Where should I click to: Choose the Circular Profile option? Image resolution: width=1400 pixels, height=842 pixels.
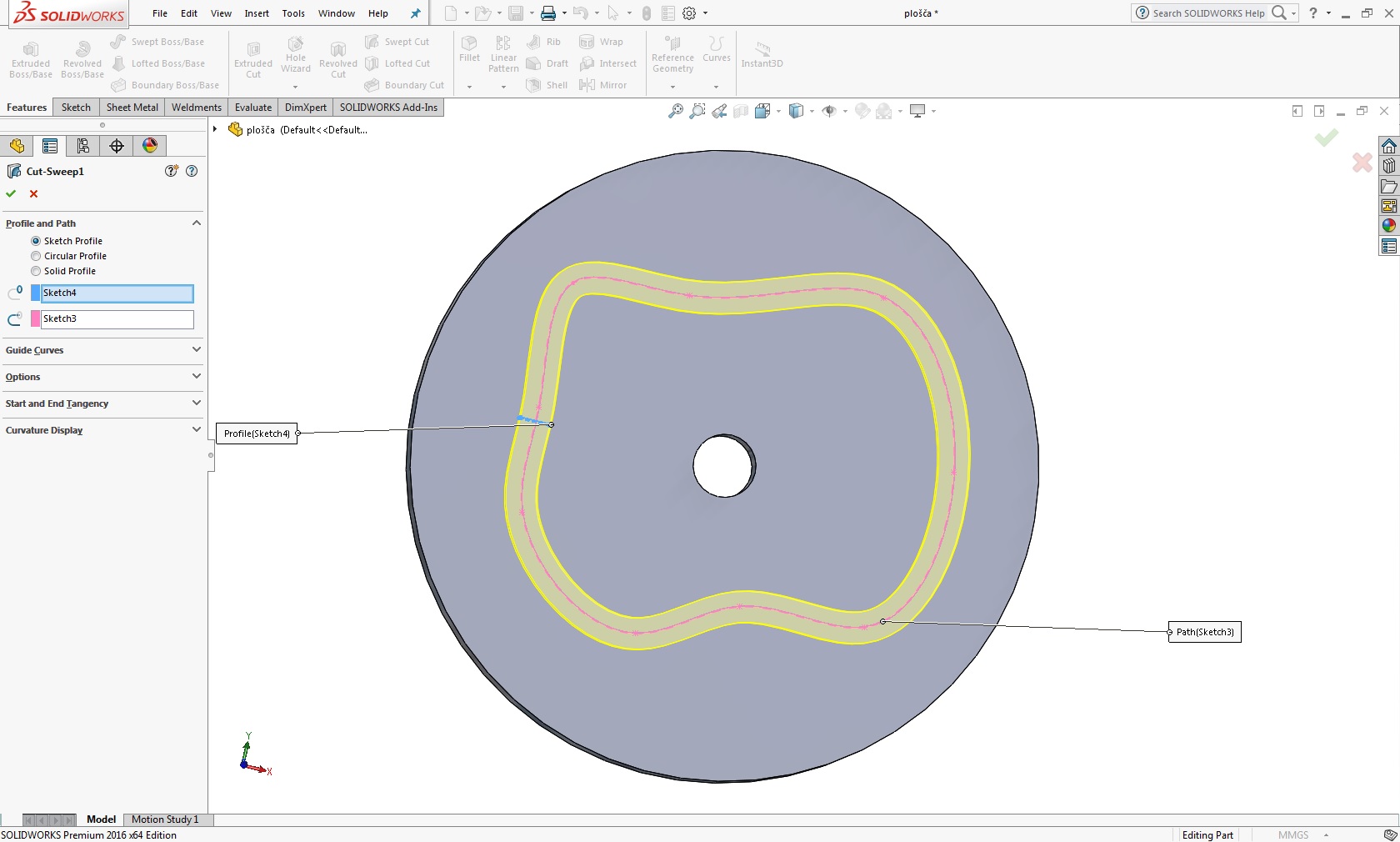pyautogui.click(x=36, y=256)
